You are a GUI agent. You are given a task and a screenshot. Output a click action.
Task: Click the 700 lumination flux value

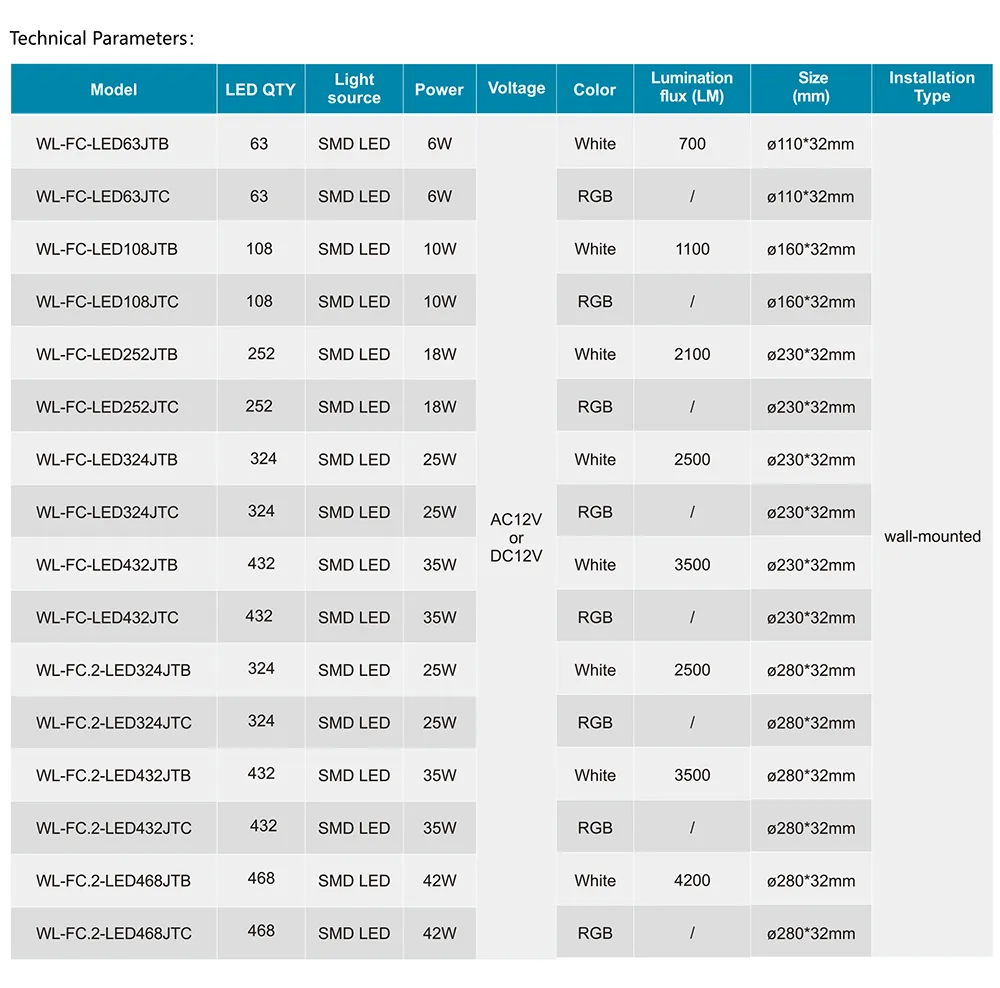coord(692,144)
